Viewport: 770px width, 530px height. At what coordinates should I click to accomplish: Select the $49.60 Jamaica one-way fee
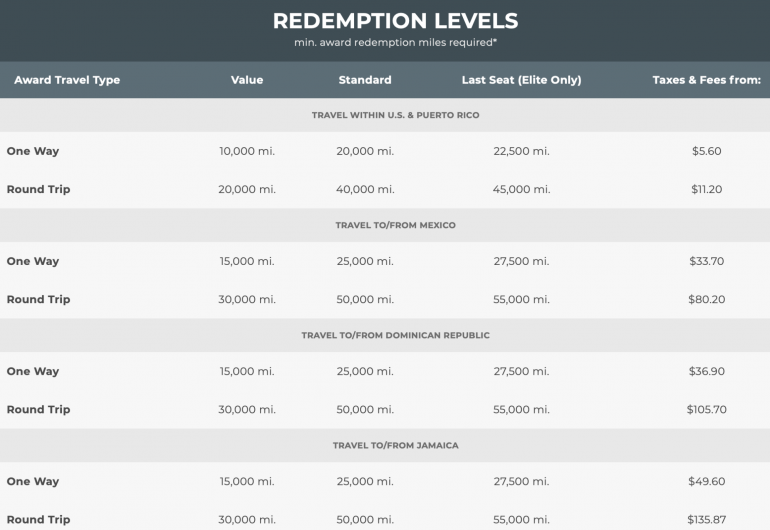tap(706, 481)
